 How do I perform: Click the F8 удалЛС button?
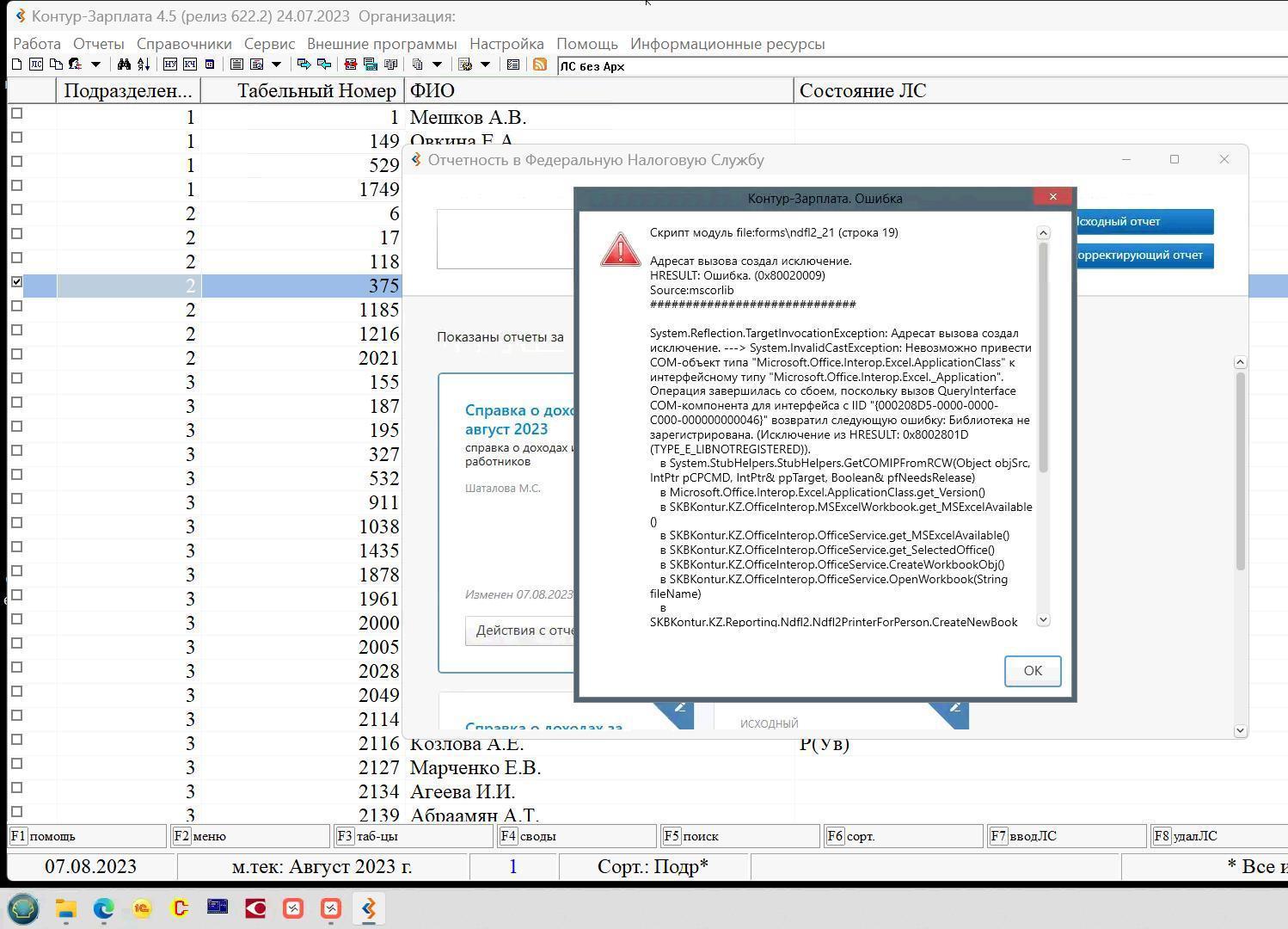click(1219, 836)
